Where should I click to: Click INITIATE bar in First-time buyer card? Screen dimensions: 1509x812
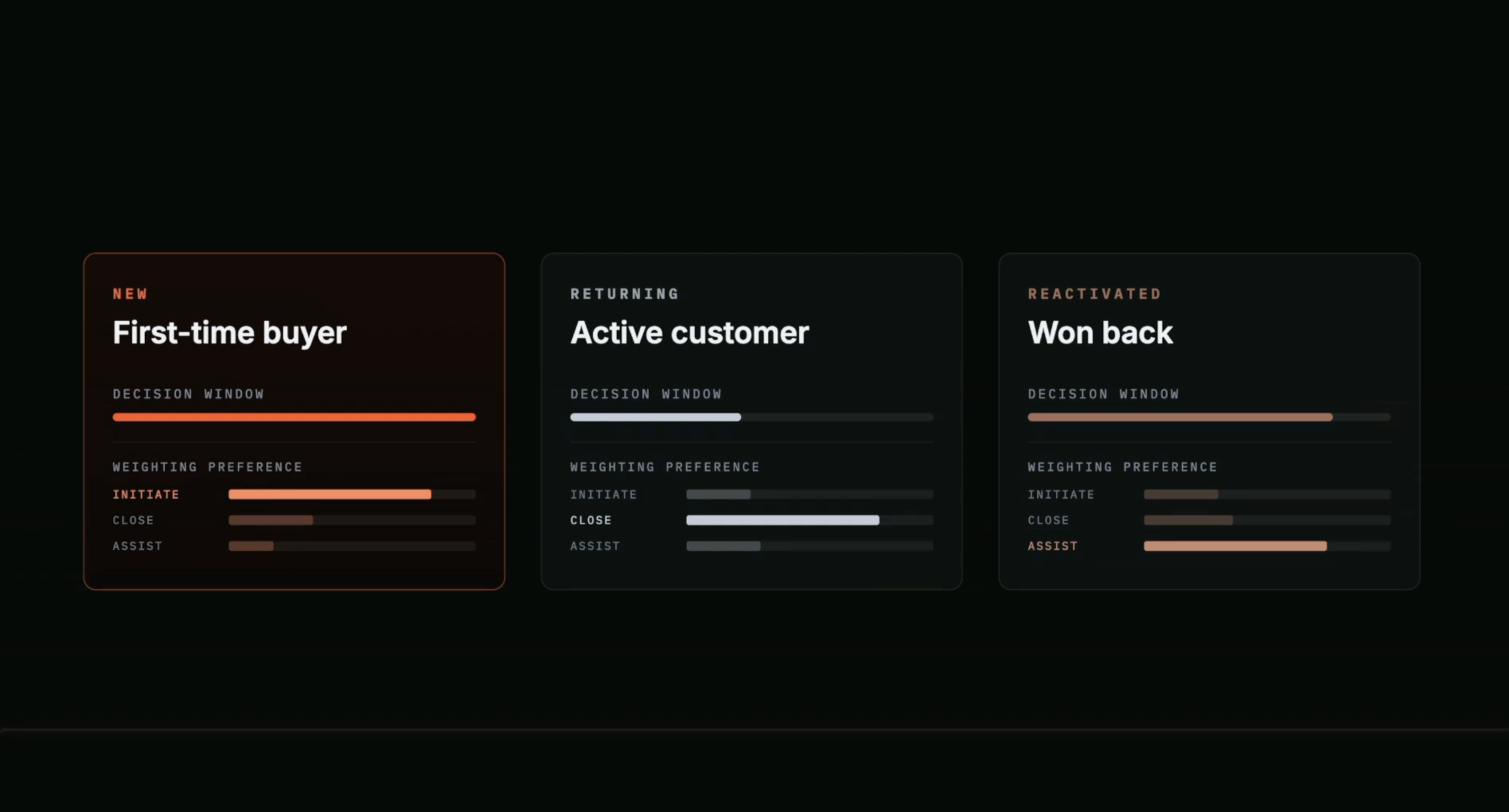pyautogui.click(x=352, y=495)
